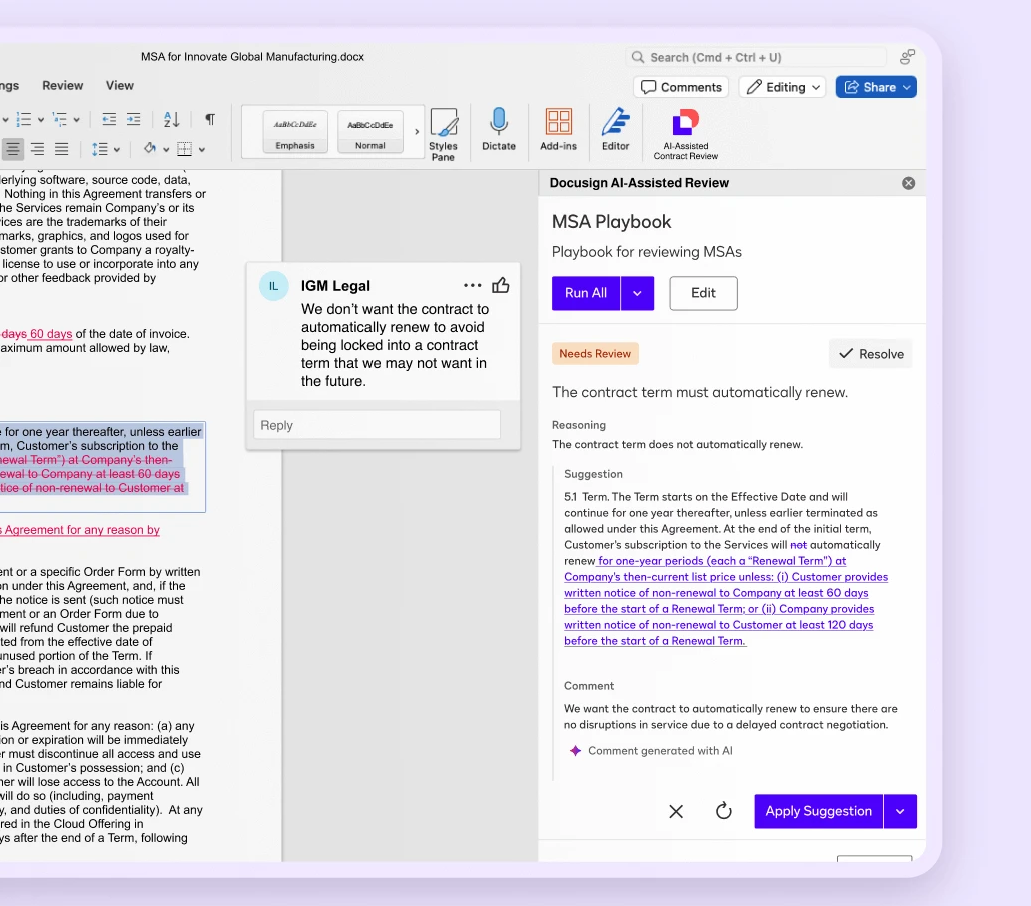Open the shading color dropdown arrow
1031x906 pixels.
click(x=166, y=150)
